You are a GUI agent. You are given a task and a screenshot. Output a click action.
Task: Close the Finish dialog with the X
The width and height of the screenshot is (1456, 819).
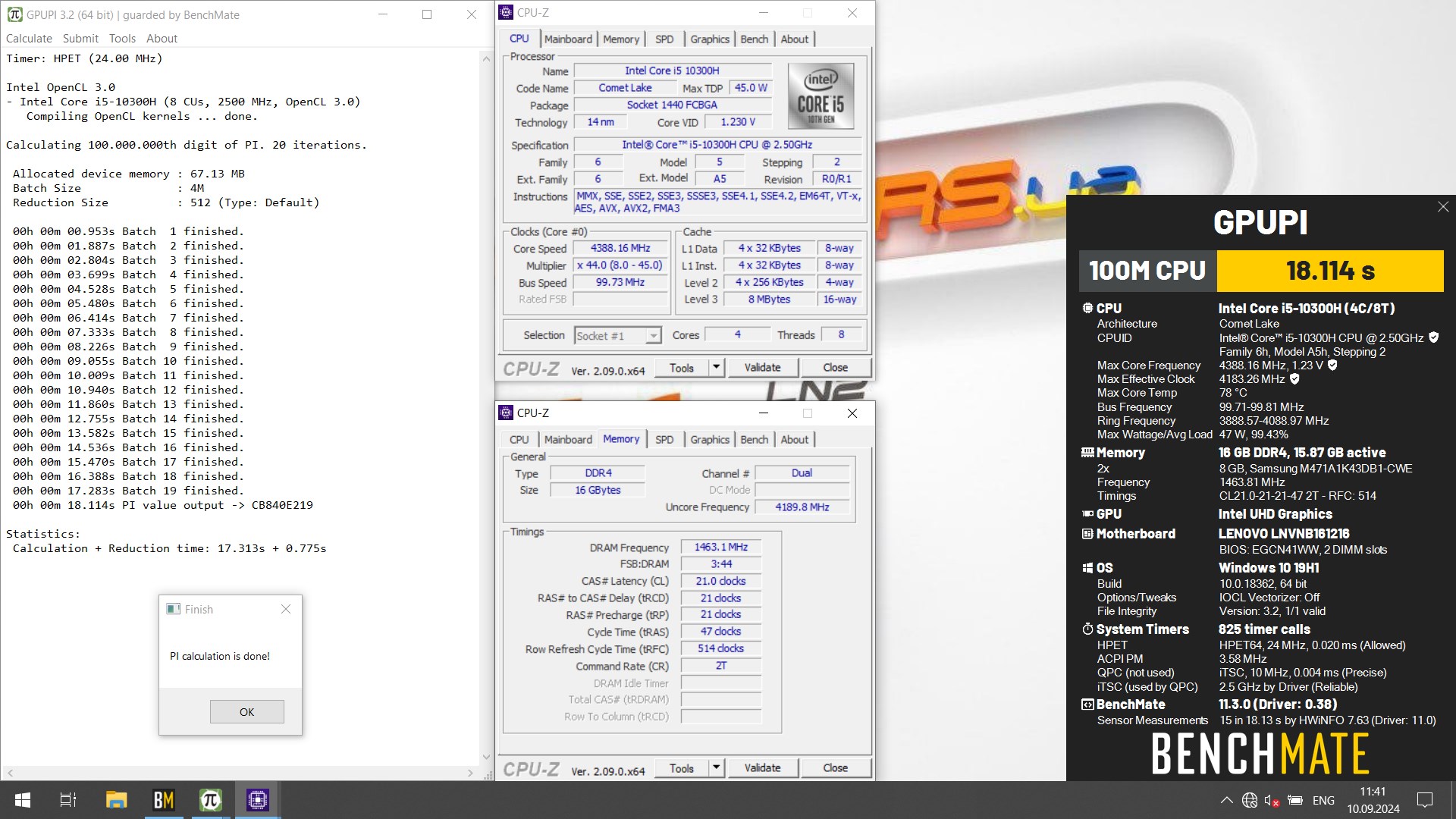pos(286,609)
